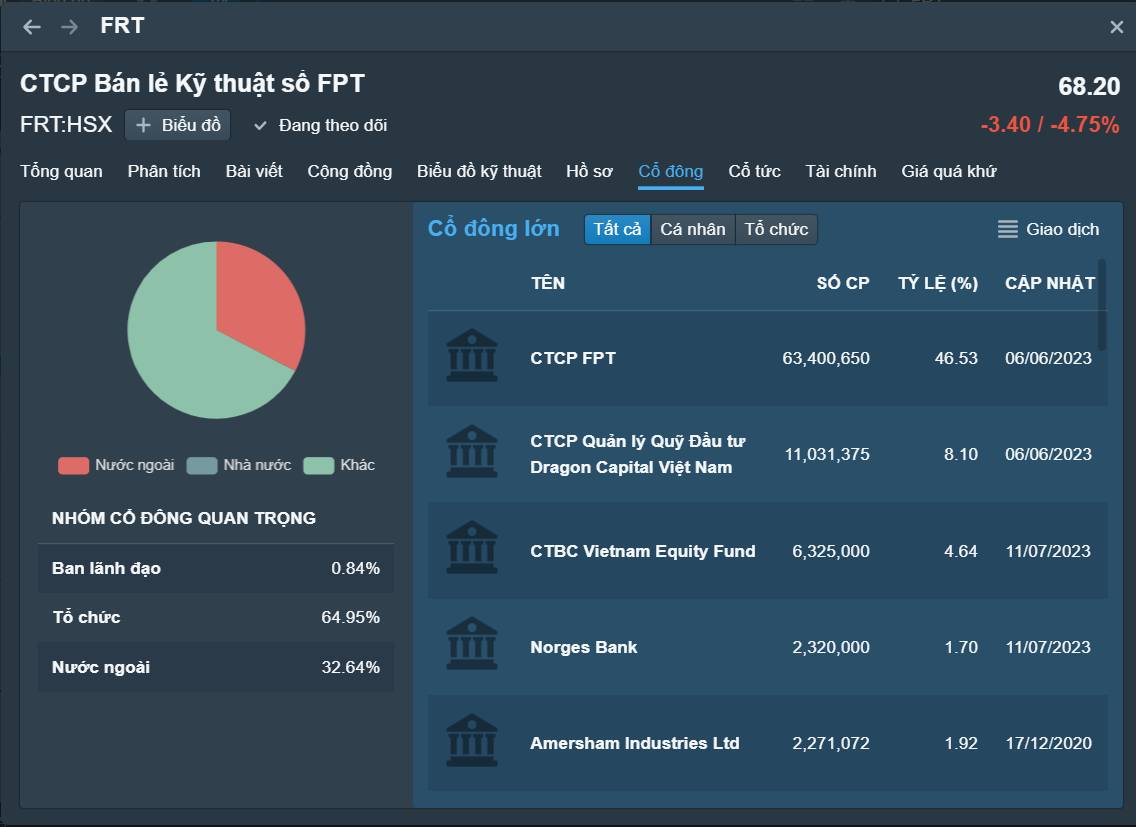Switch to the Tổng quan tab

[x=60, y=172]
